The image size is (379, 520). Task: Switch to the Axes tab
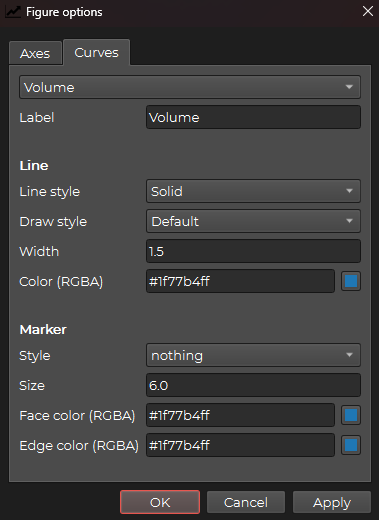(x=35, y=53)
